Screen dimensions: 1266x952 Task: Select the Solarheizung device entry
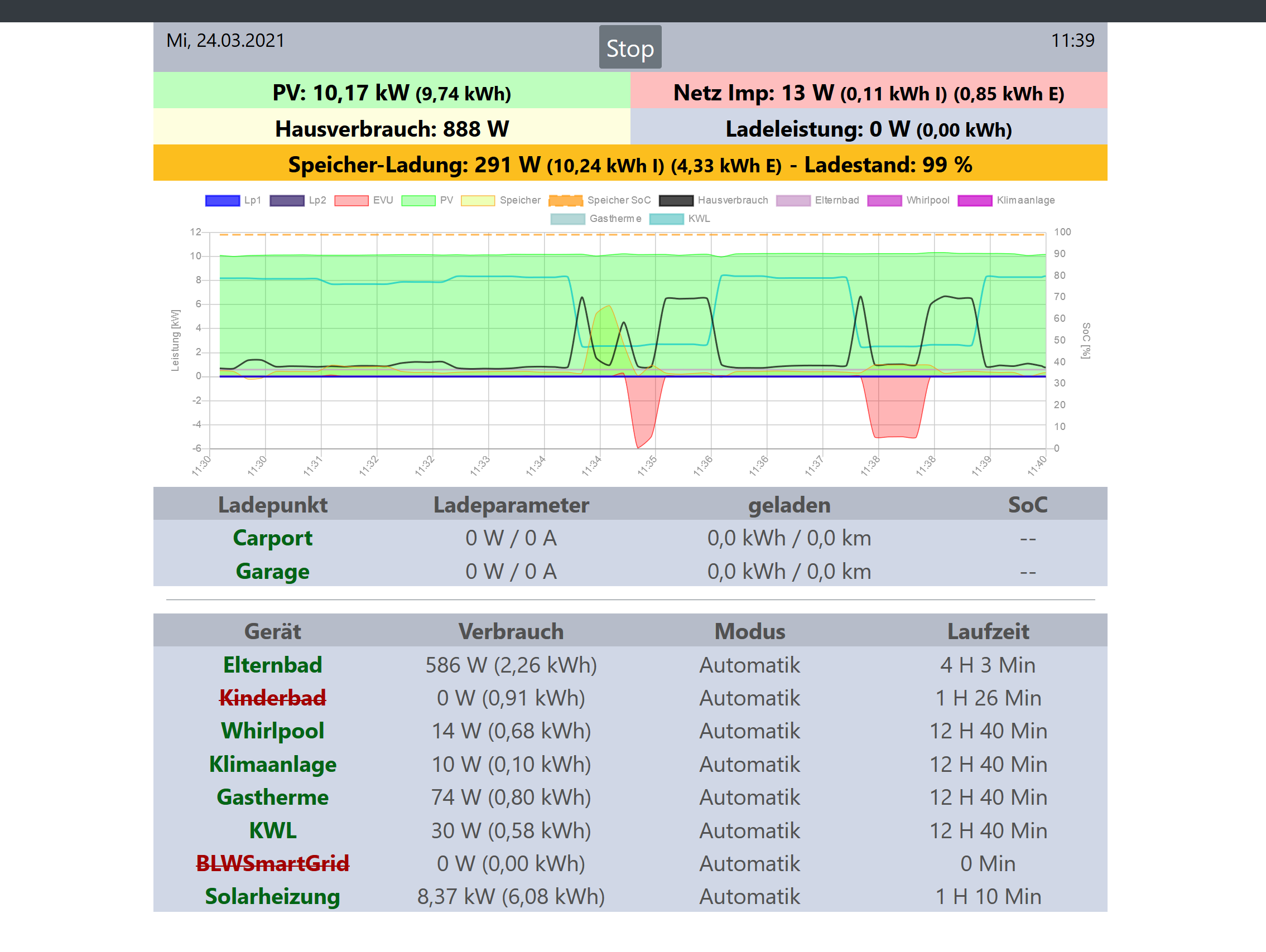pyautogui.click(x=272, y=896)
